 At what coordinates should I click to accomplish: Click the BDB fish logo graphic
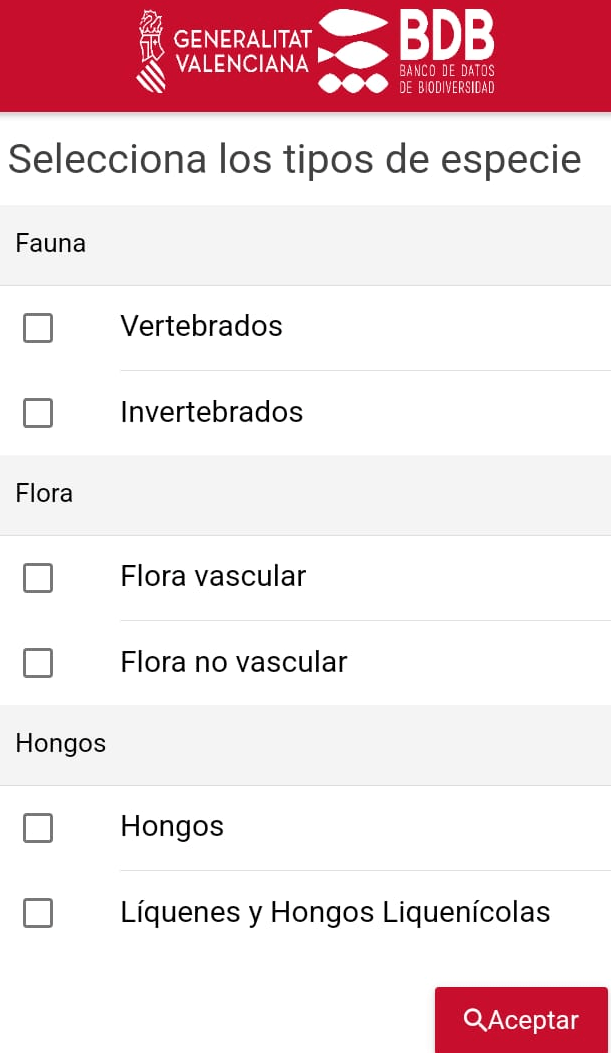(x=353, y=53)
